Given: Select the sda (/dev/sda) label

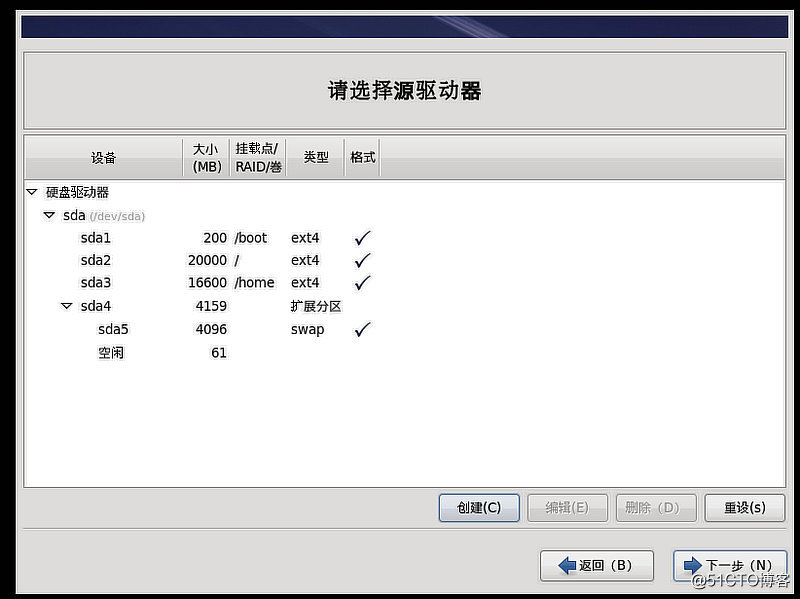Looking at the screenshot, I should [x=104, y=216].
